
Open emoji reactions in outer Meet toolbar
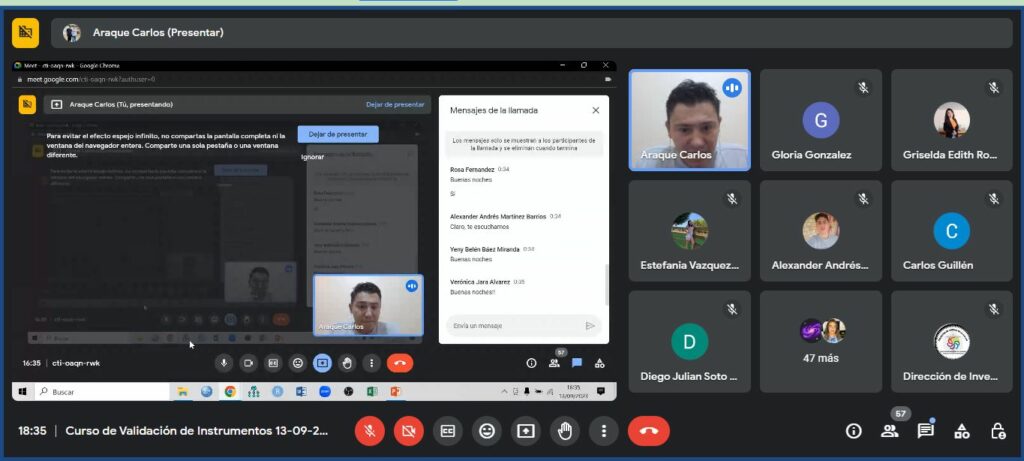click(487, 431)
